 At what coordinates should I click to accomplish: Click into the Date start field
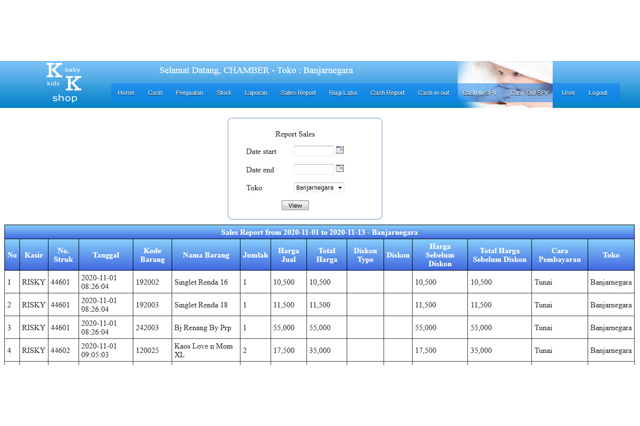point(313,151)
